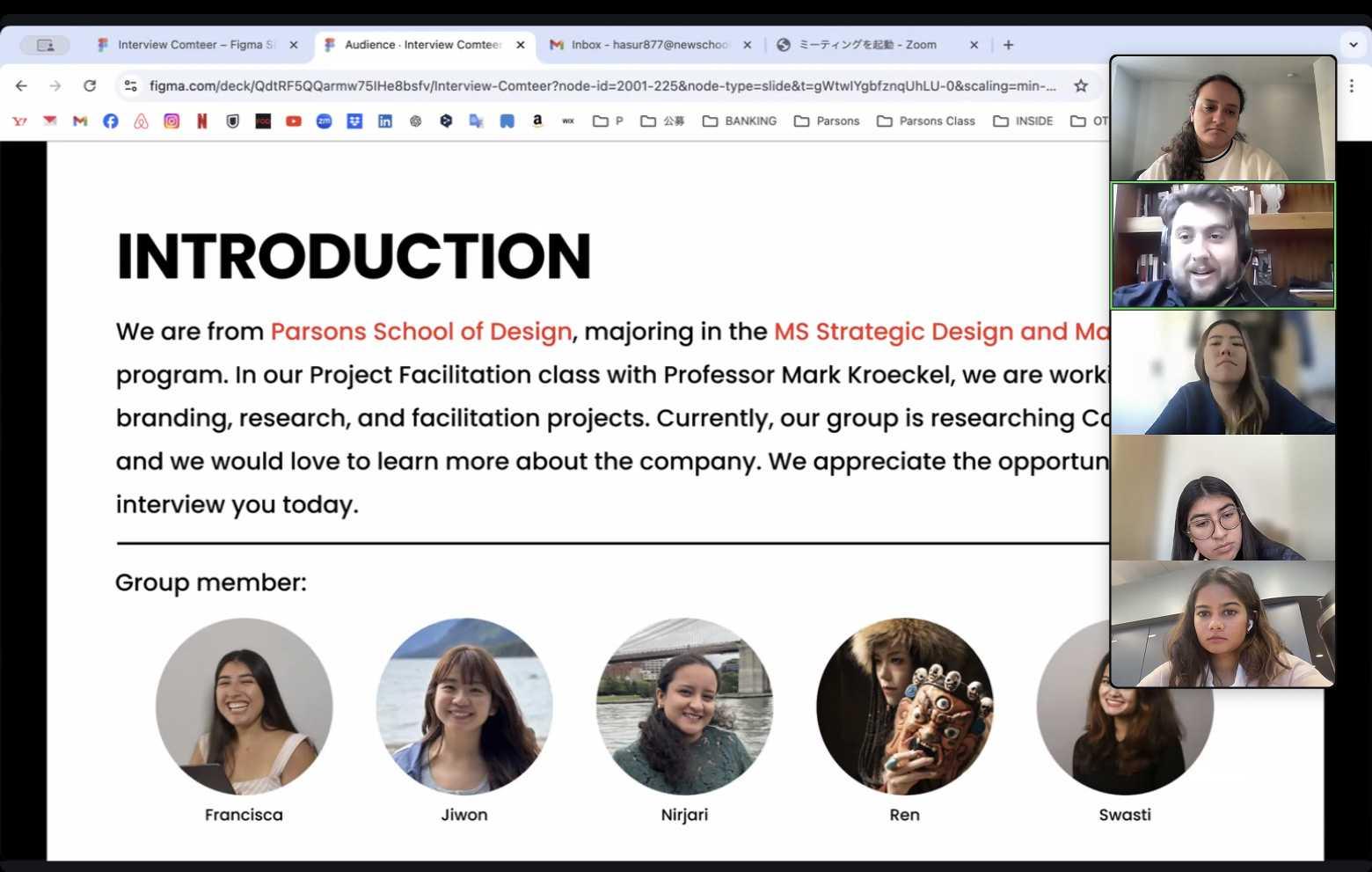
Task: Open the BANKING bookmarks folder
Action: 740,121
